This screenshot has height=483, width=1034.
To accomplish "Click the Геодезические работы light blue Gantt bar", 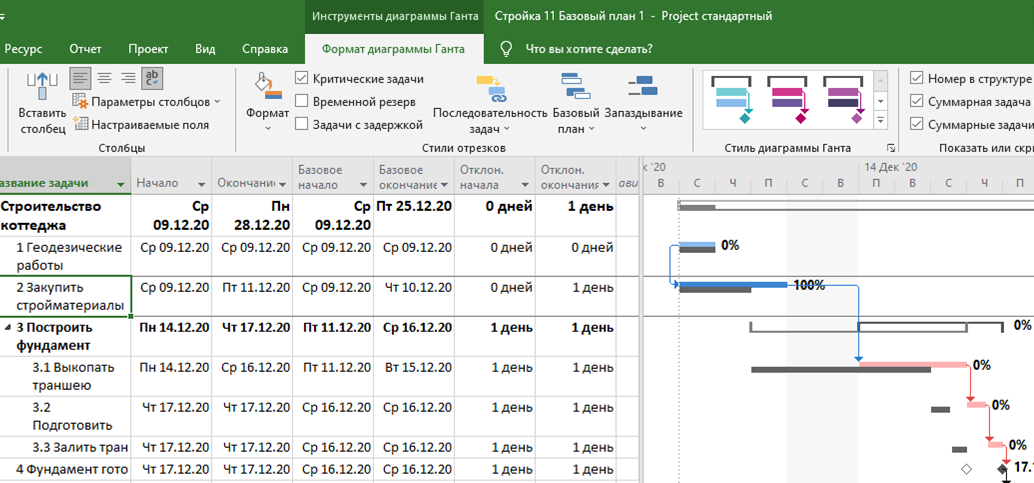I will pyautogui.click(x=697, y=245).
